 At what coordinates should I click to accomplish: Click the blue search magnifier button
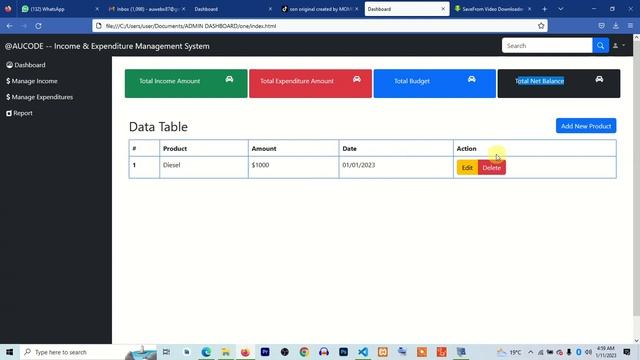[x=600, y=46]
